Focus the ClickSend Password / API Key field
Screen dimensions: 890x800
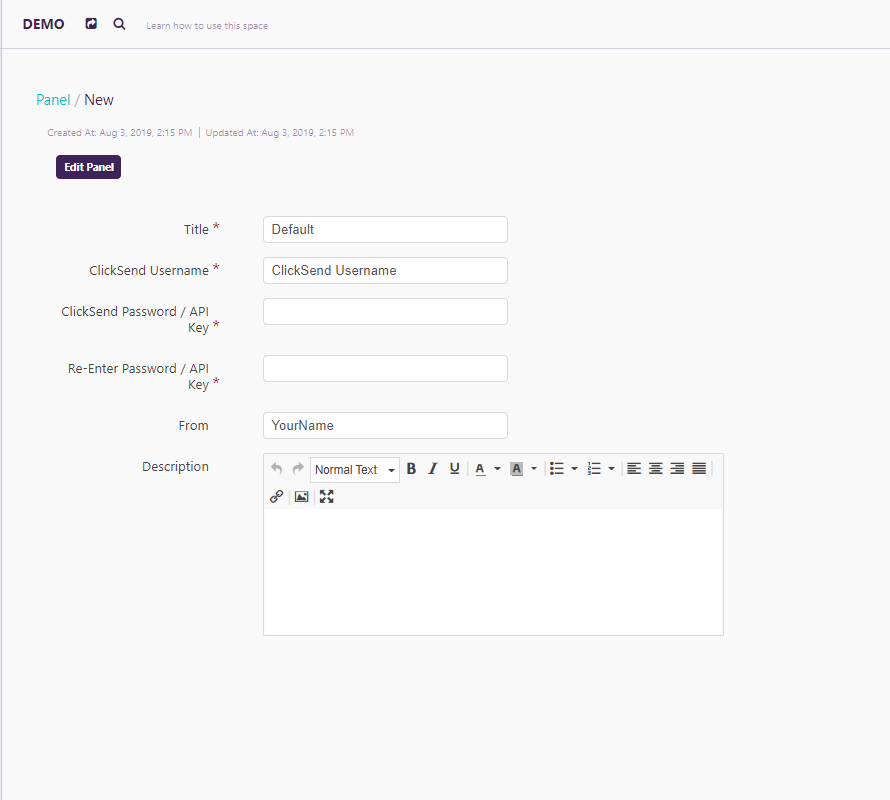click(x=385, y=312)
